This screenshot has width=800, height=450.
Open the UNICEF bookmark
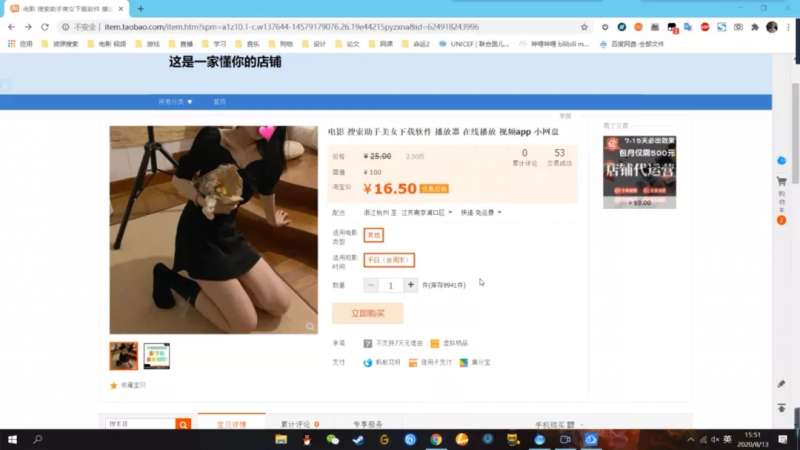click(474, 44)
